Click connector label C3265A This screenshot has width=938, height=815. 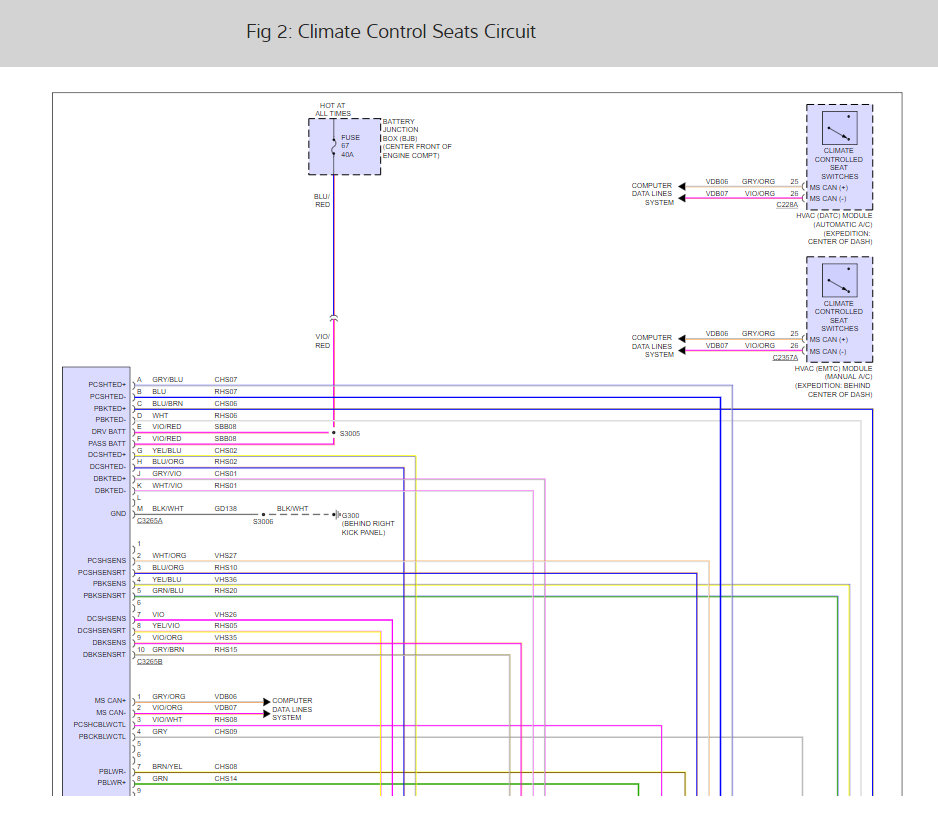(150, 521)
